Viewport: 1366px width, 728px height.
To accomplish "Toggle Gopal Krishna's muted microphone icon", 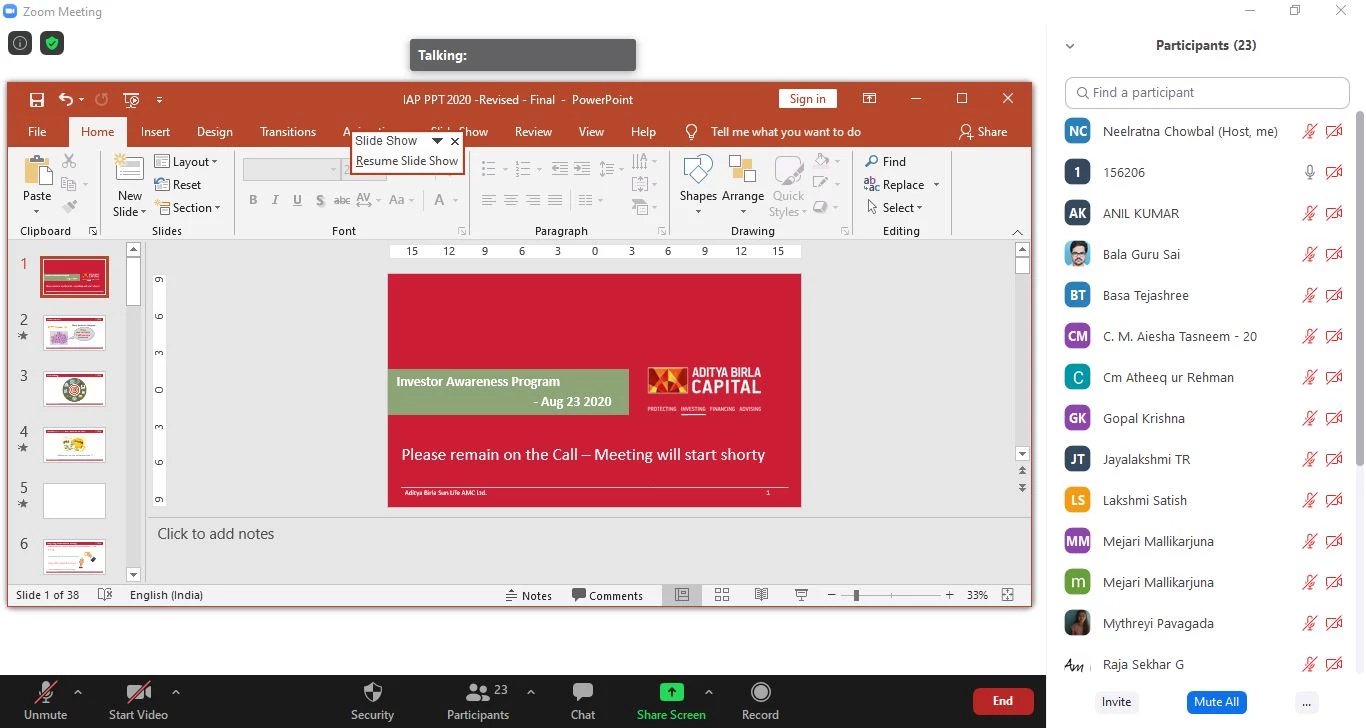I will tap(1309, 418).
